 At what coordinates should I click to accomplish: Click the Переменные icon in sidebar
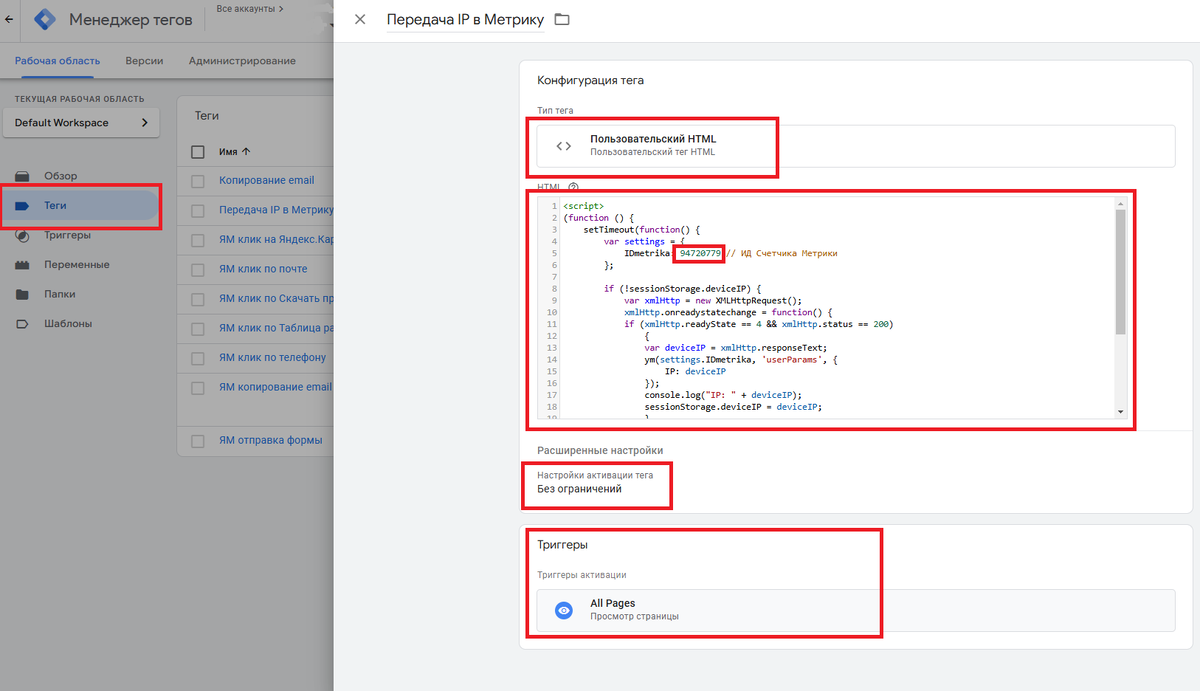tap(22, 265)
